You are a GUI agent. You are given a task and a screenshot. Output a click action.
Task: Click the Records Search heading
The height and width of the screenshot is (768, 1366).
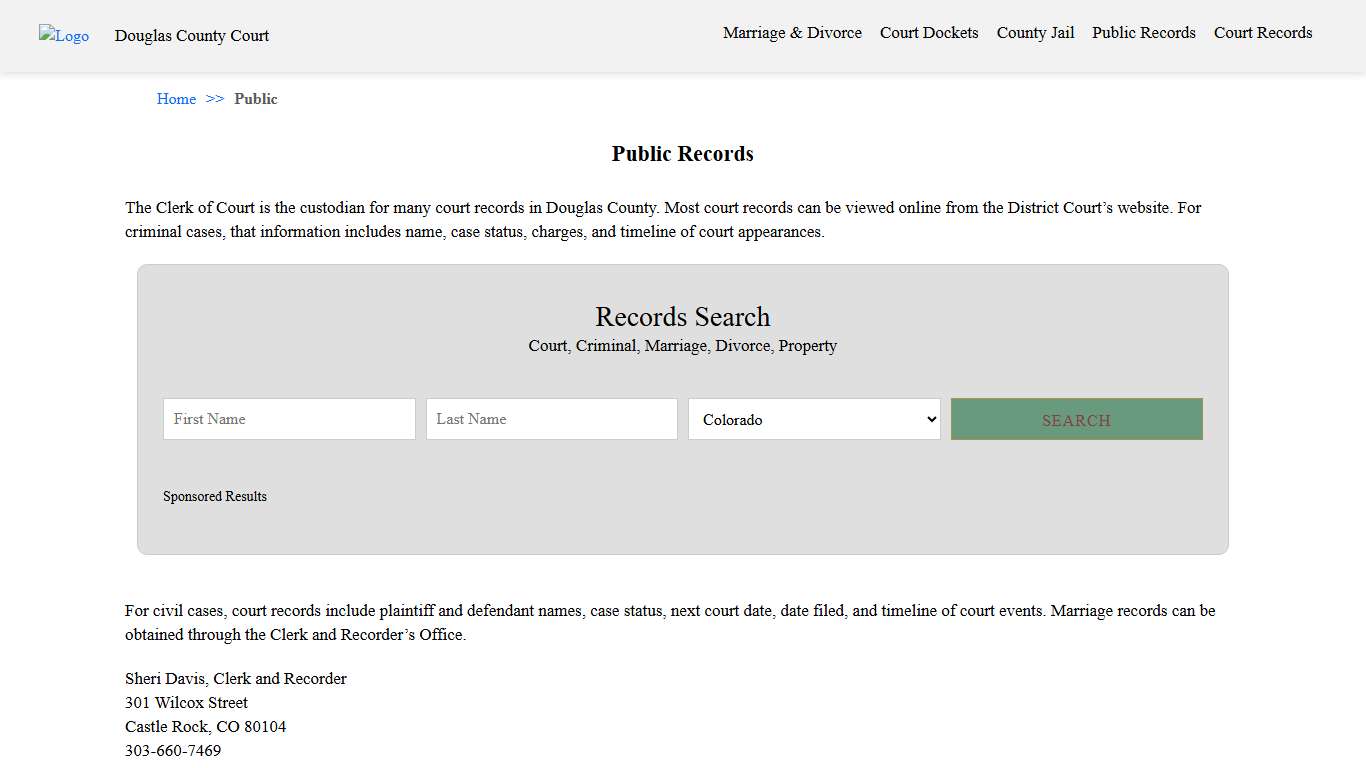(683, 317)
